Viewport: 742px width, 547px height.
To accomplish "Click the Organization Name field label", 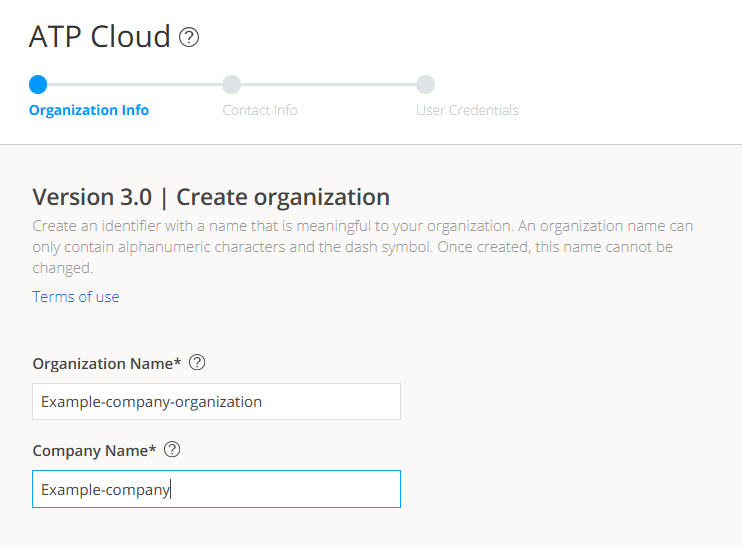I will pos(107,364).
